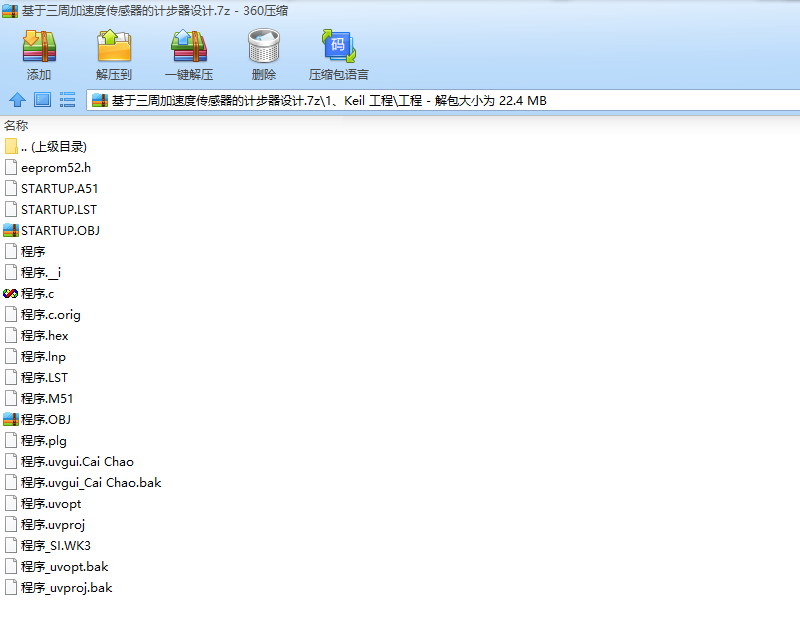The height and width of the screenshot is (622, 800).
Task: Select file 程序.hex
Action: pos(36,336)
